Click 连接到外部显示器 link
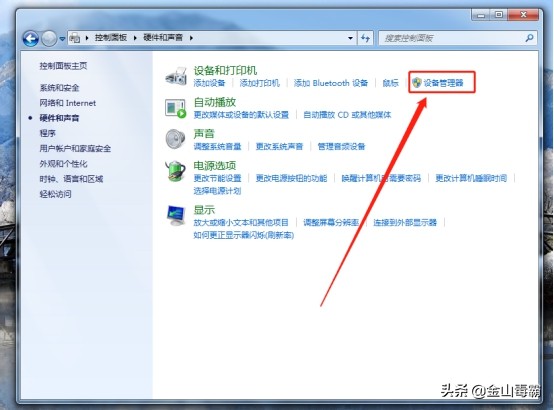Viewport: 554px width, 410px height. click(405, 222)
